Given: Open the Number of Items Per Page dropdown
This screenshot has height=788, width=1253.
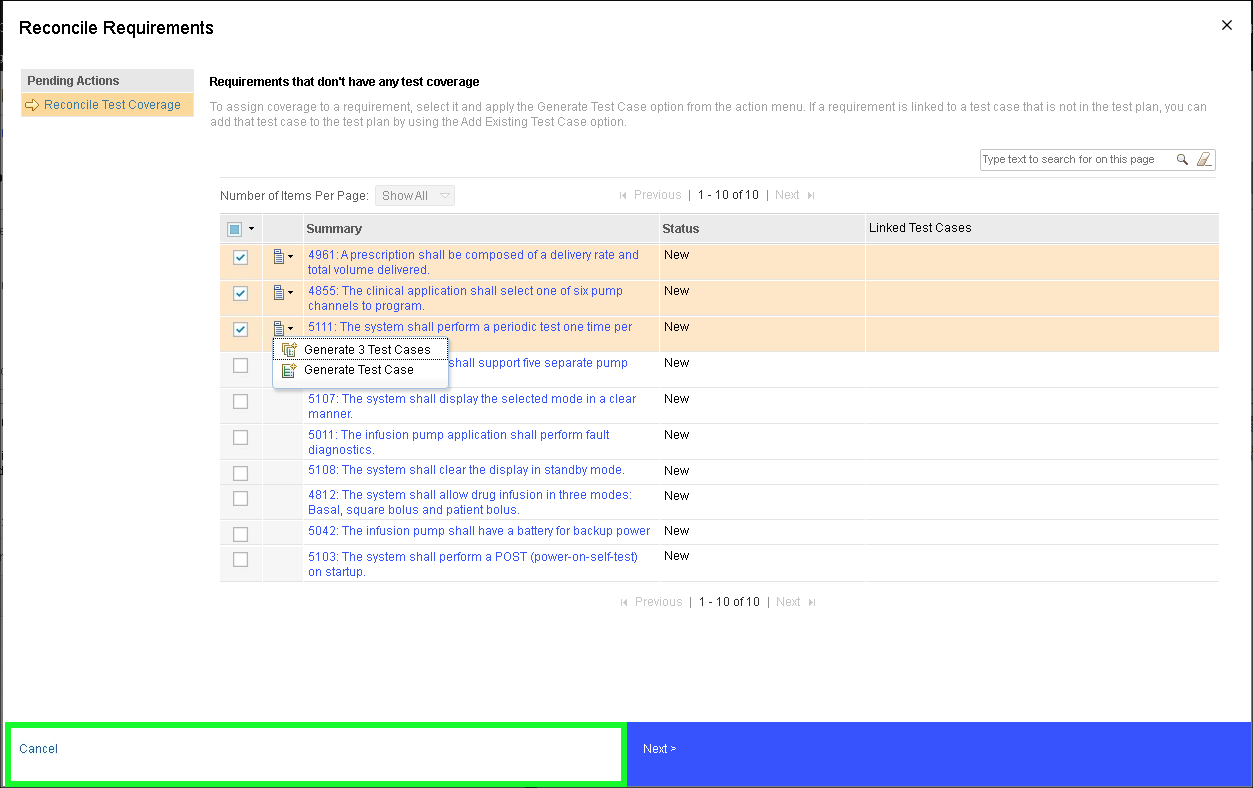Looking at the screenshot, I should pyautogui.click(x=414, y=196).
